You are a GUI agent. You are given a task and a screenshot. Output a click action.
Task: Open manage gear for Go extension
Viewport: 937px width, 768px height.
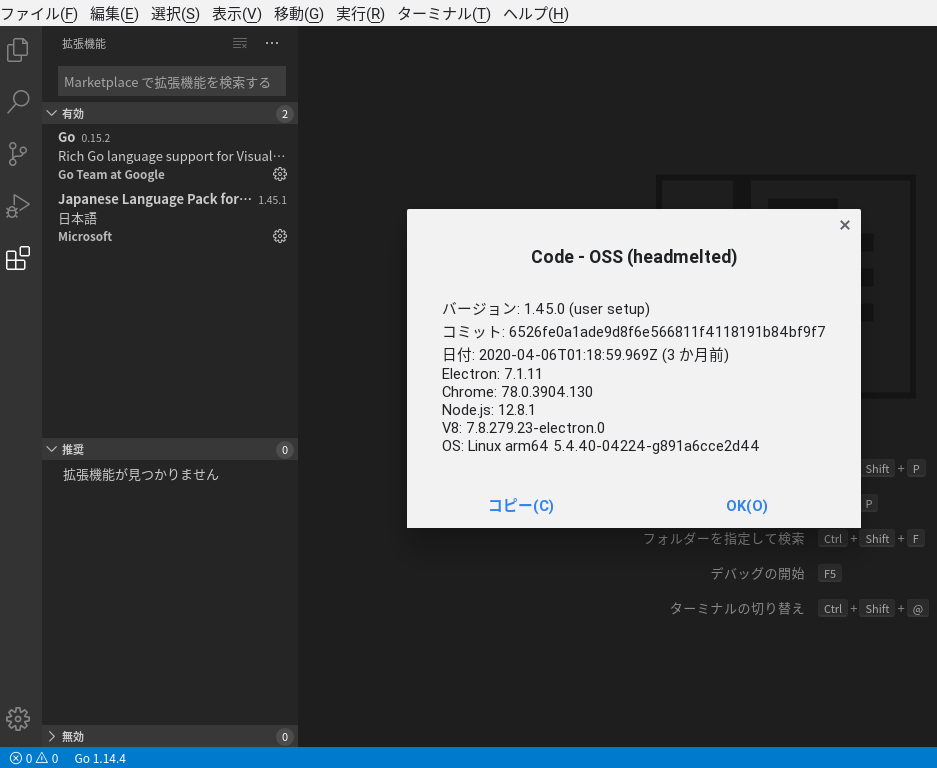click(x=280, y=174)
